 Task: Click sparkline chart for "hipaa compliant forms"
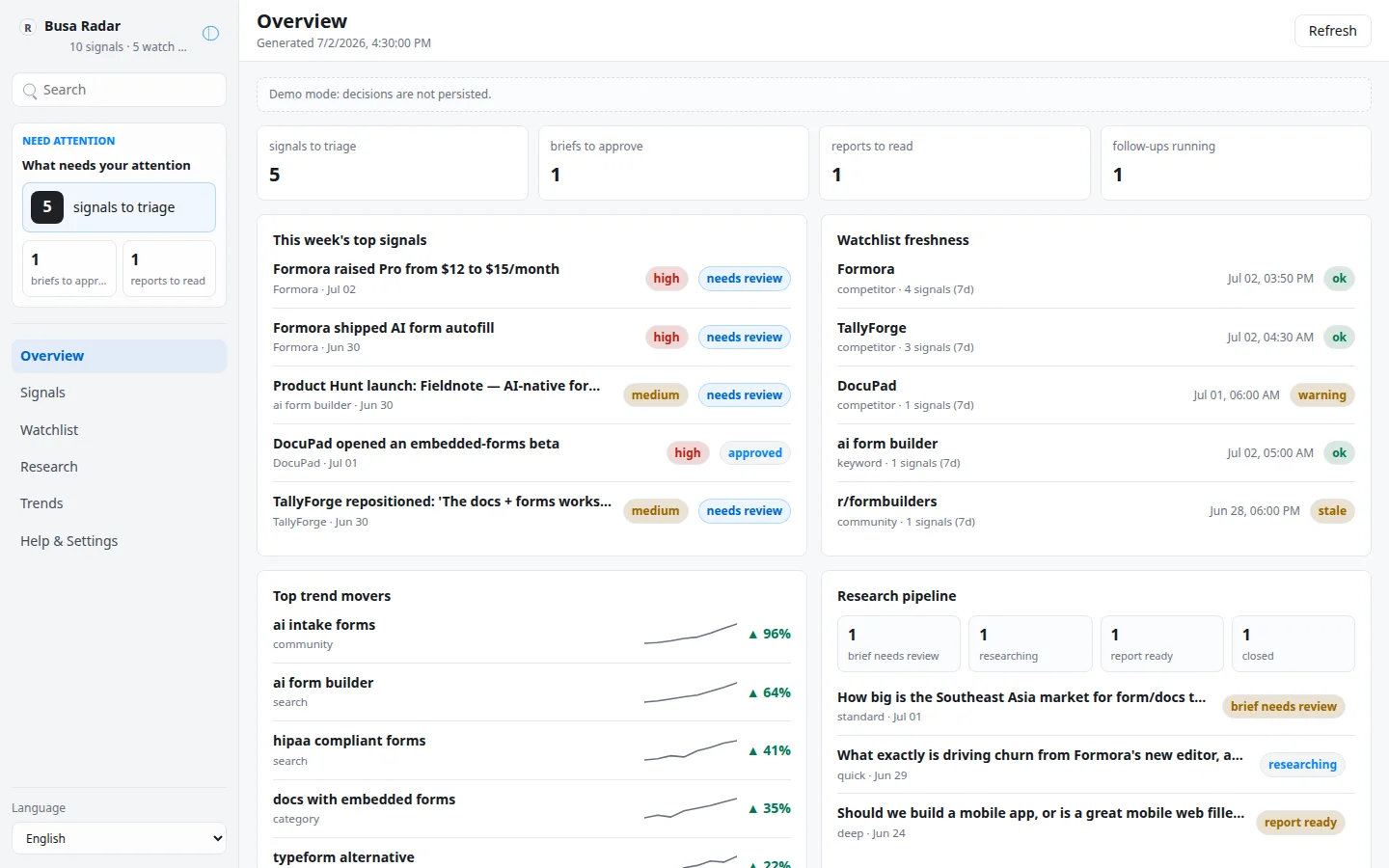691,750
